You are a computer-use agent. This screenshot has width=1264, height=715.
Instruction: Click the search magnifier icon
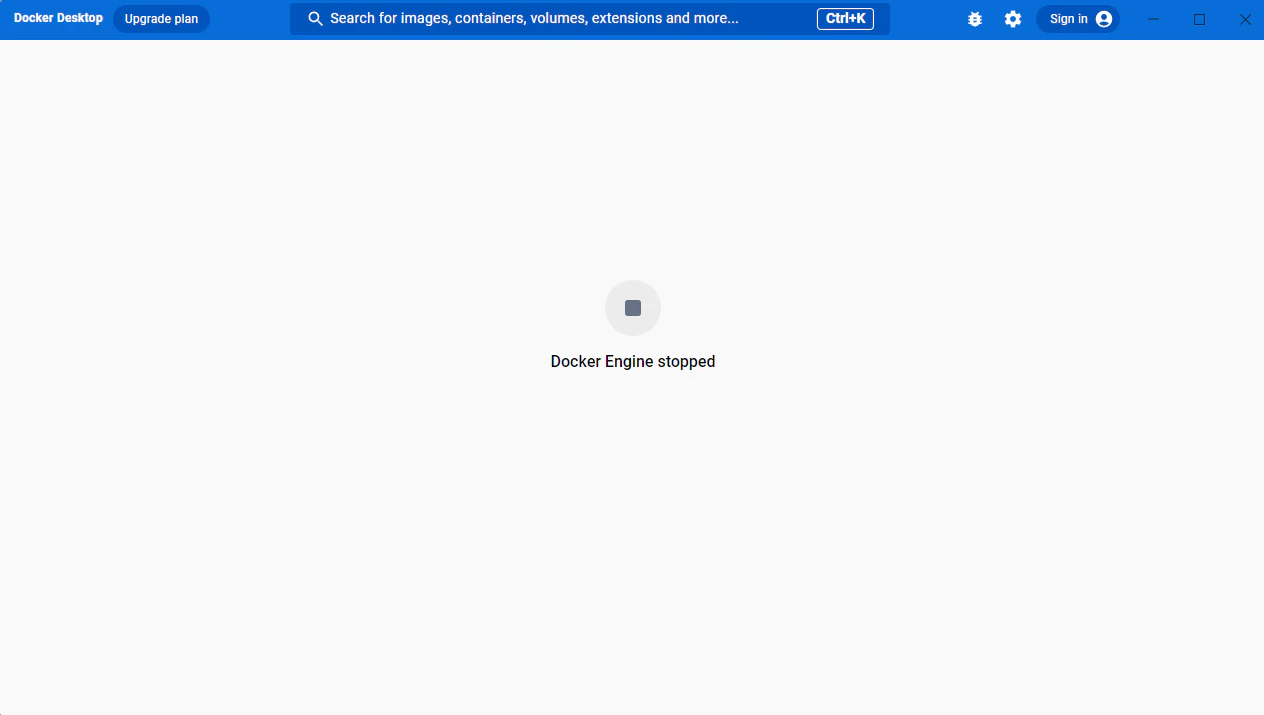coord(315,19)
